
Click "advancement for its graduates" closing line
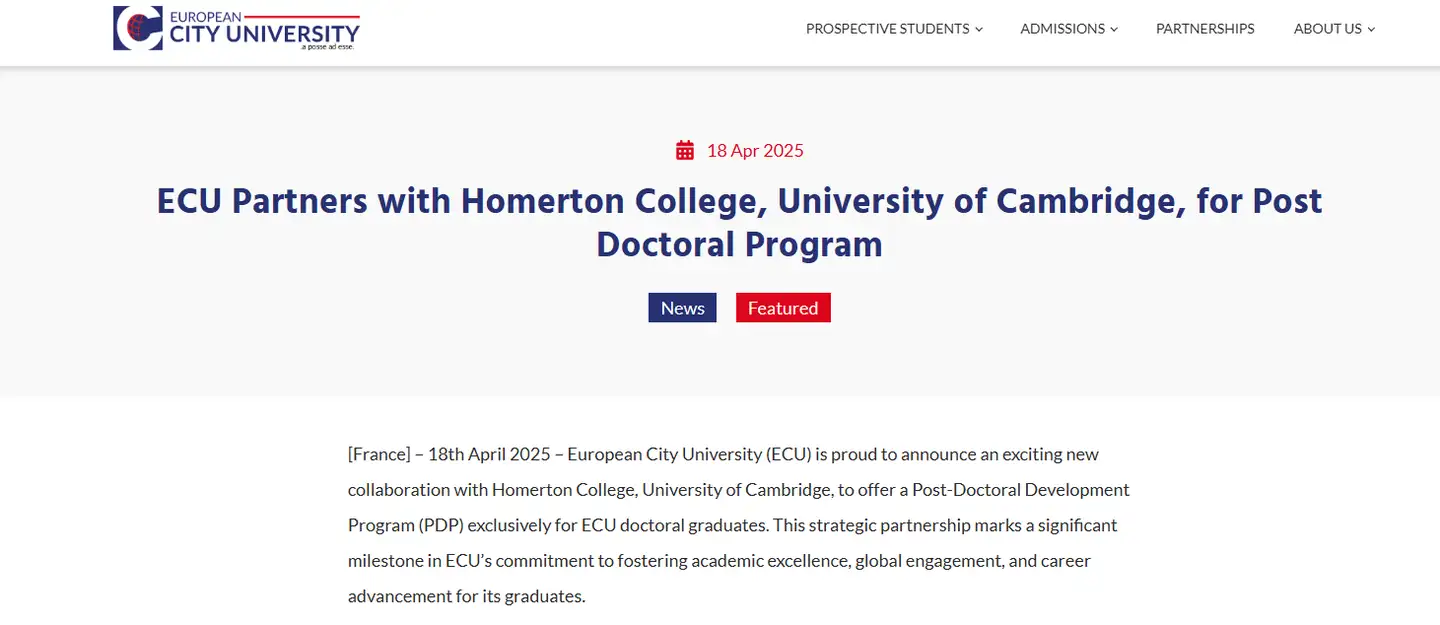click(x=466, y=596)
